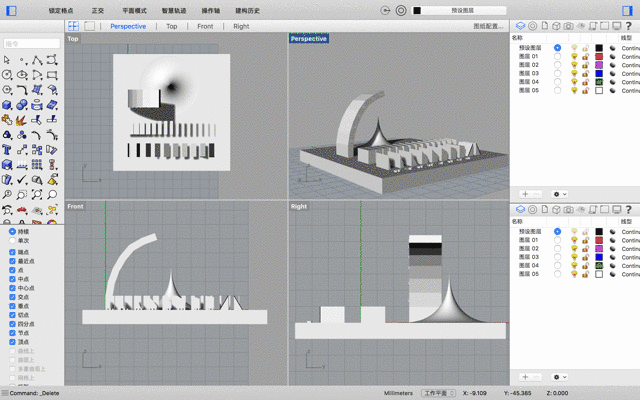
Task: Toggle the right sidebar with top-right icon
Action: point(627,11)
